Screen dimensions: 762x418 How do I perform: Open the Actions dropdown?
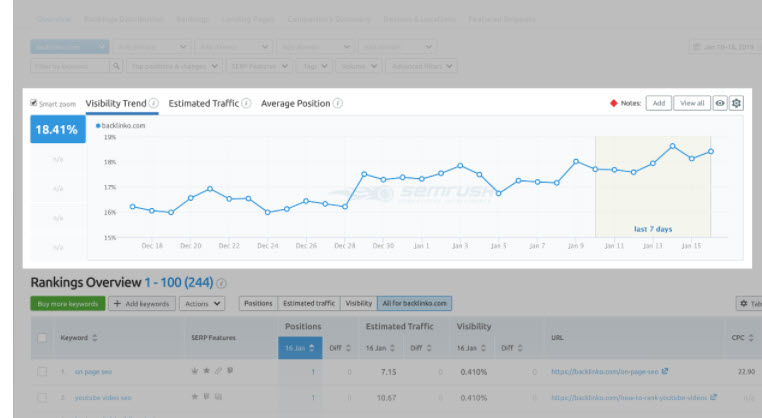click(202, 303)
